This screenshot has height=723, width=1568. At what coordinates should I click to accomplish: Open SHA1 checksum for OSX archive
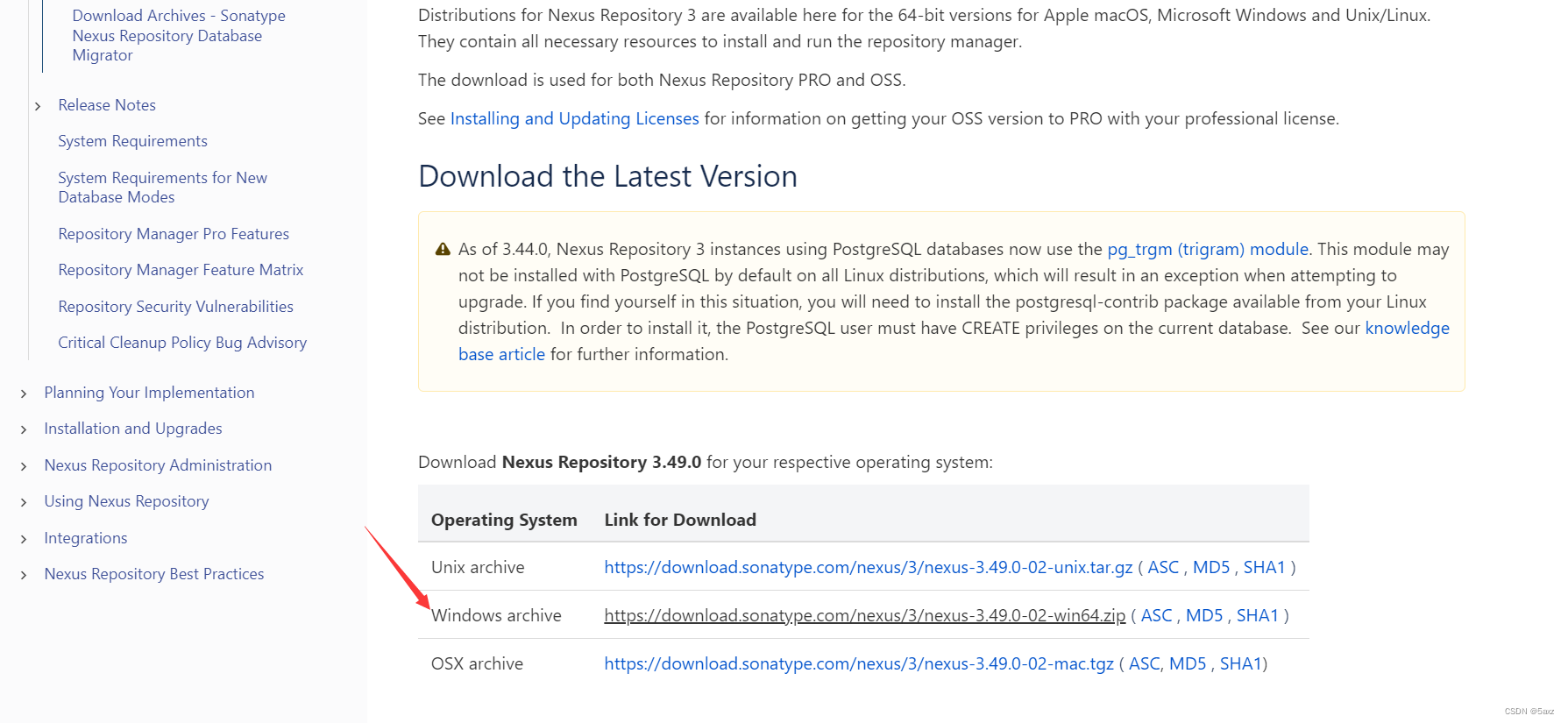[x=1241, y=663]
